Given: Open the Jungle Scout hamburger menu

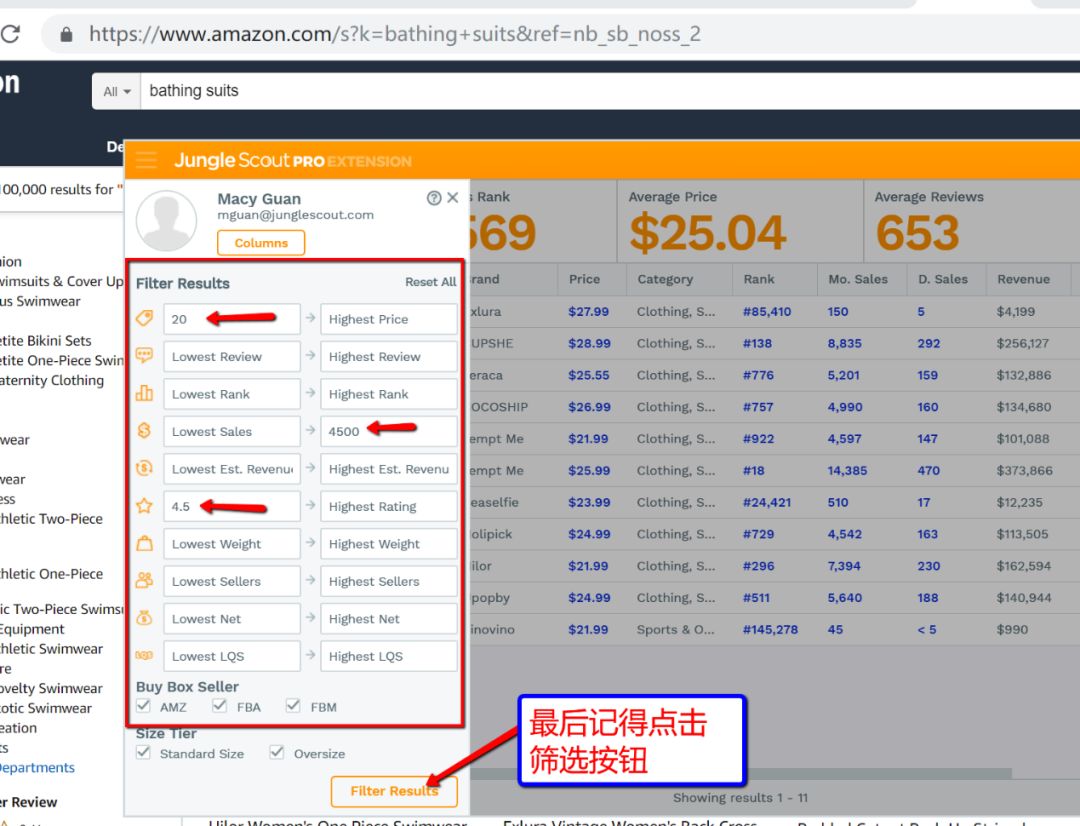Looking at the screenshot, I should click(x=146, y=161).
